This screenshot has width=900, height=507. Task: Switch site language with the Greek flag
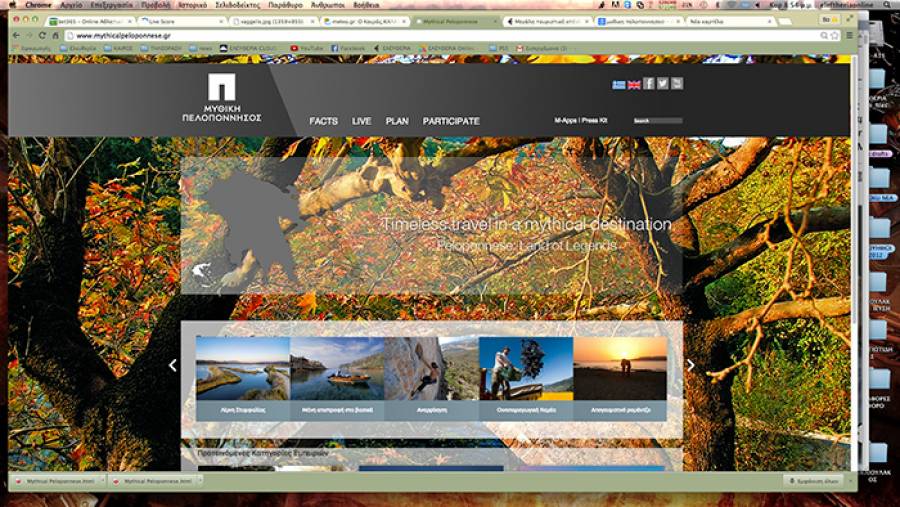coord(619,84)
